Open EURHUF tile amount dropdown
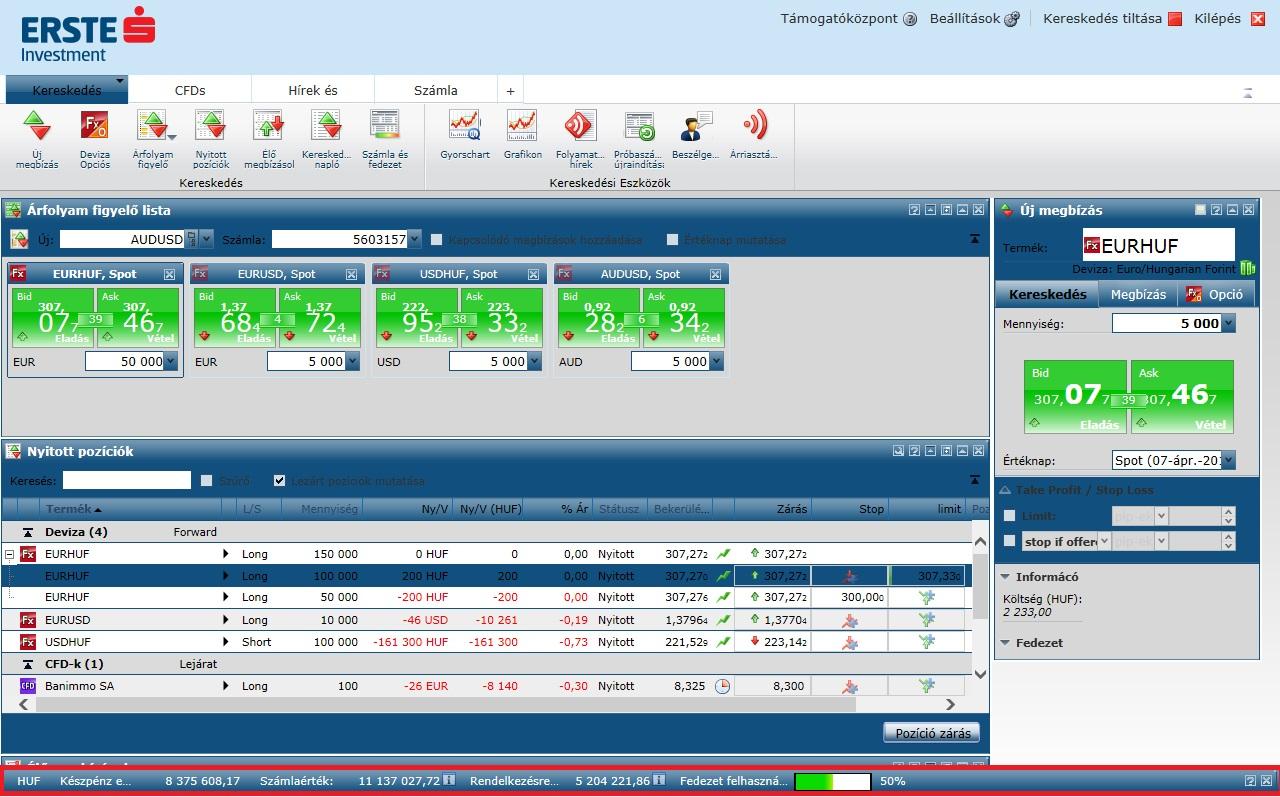This screenshot has height=797, width=1280. coord(170,362)
